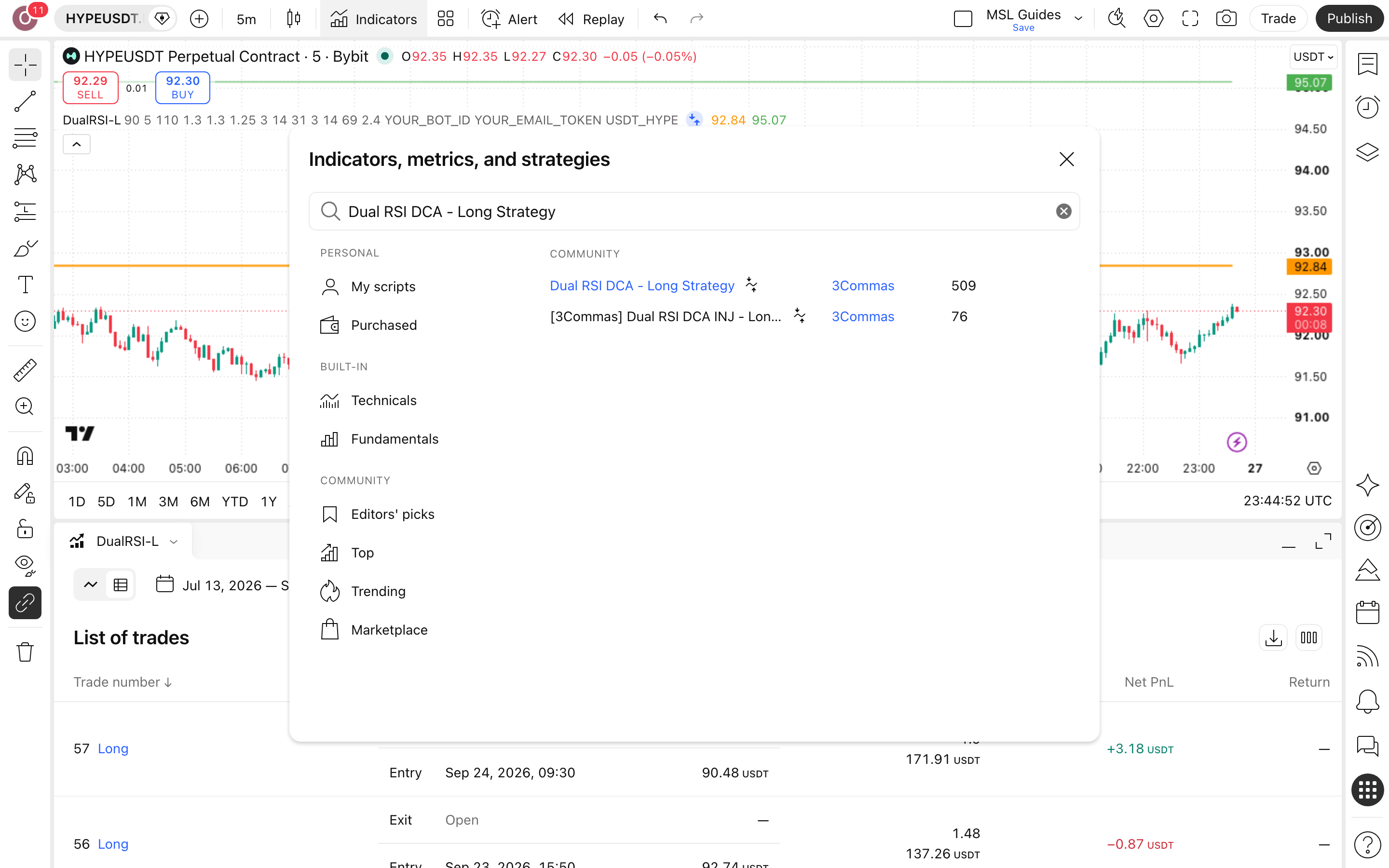The width and height of the screenshot is (1389, 868).
Task: Clear the indicator search field
Action: (1063, 211)
